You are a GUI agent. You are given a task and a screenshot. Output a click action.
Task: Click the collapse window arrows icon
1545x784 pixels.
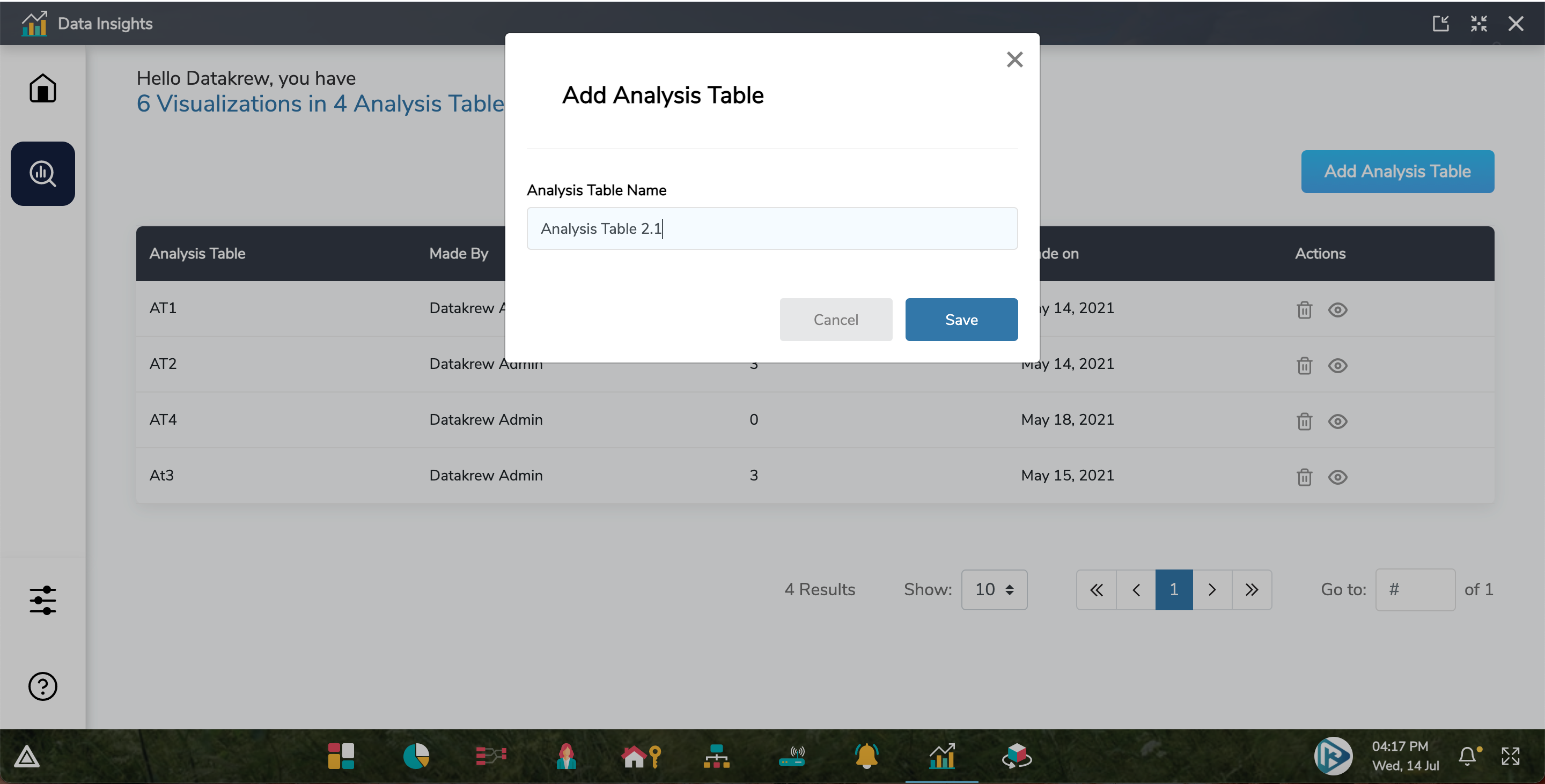1478,24
